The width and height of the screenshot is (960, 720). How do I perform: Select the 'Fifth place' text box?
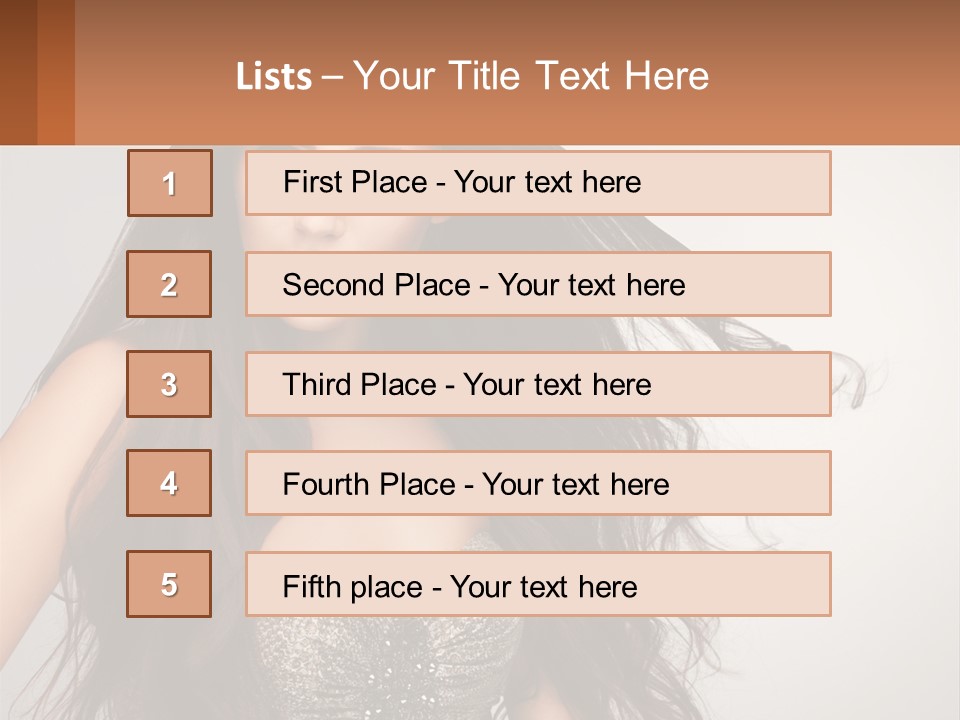[538, 584]
